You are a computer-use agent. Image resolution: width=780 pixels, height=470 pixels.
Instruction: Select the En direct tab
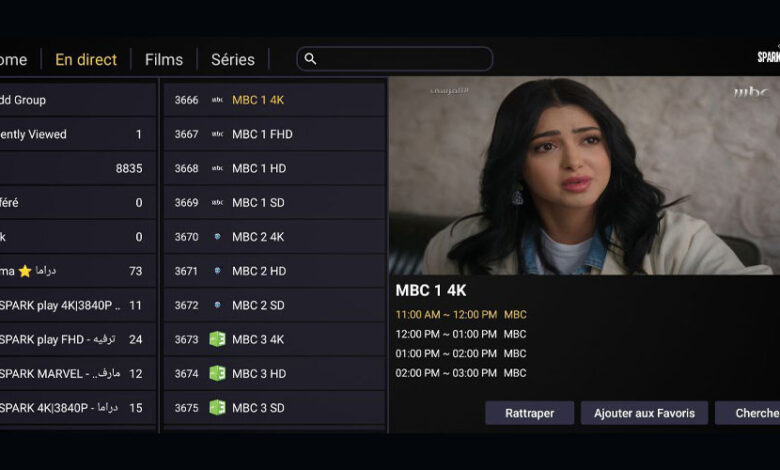[86, 60]
